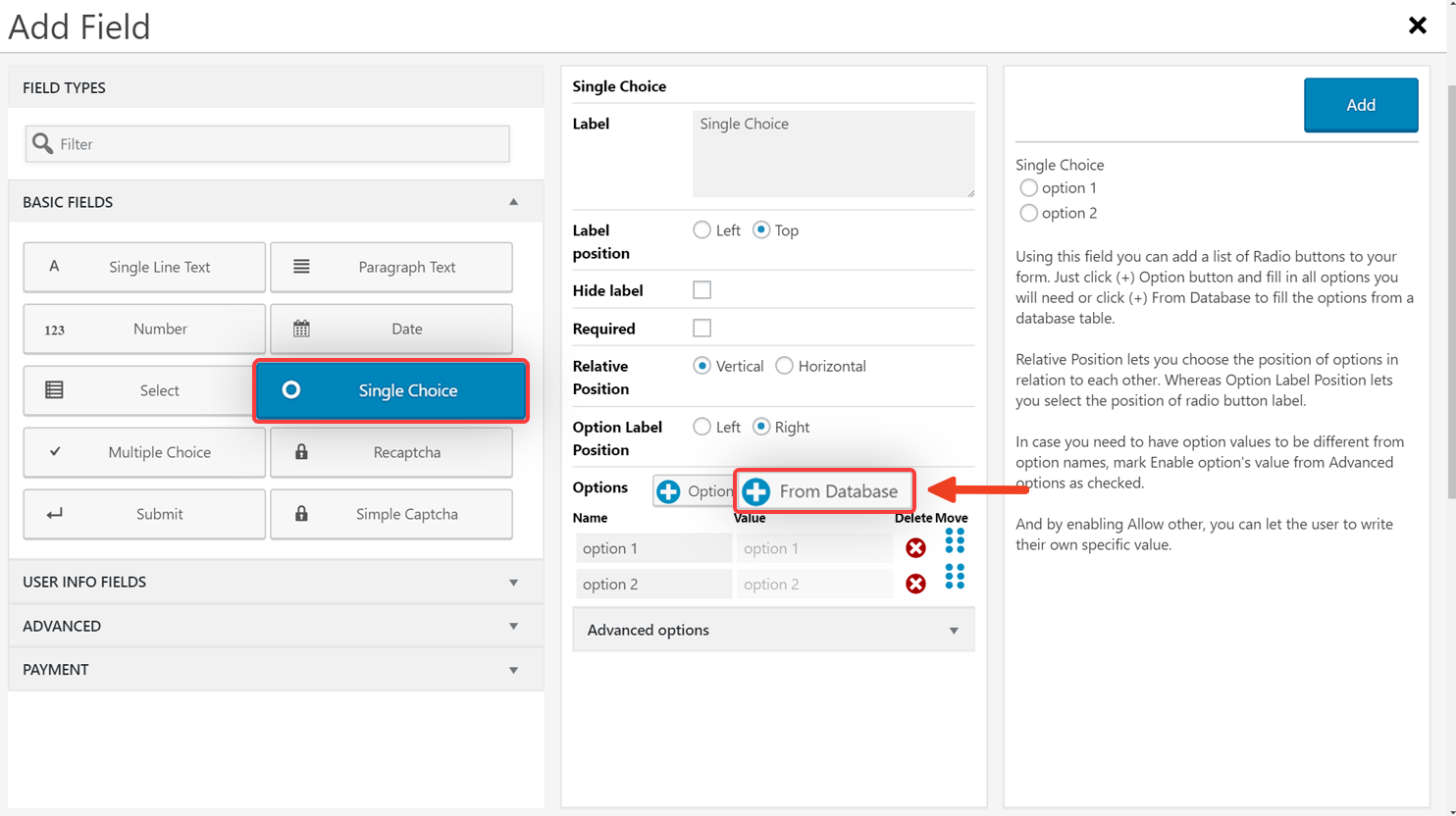Click the Add button

point(1361,105)
